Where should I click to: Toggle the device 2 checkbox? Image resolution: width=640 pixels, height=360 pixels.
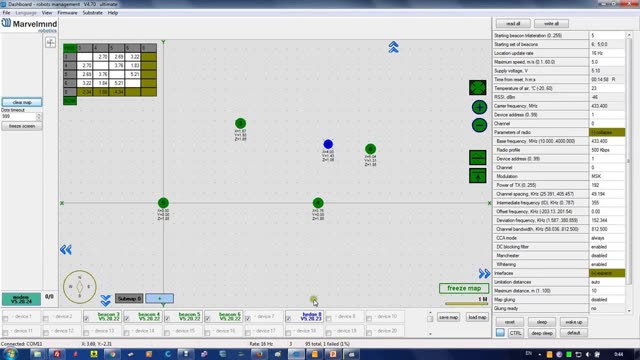pos(46,319)
